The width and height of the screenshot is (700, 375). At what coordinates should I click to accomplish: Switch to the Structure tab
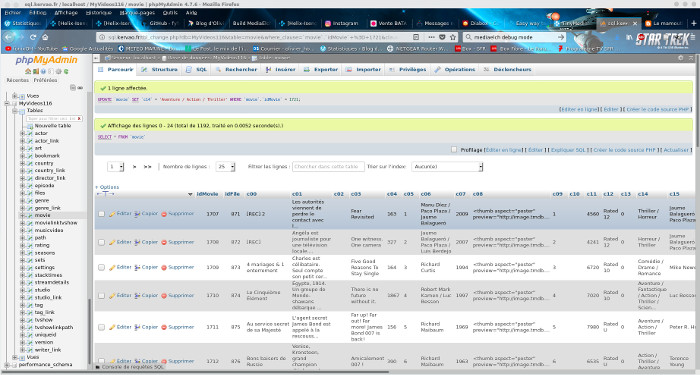point(159,70)
